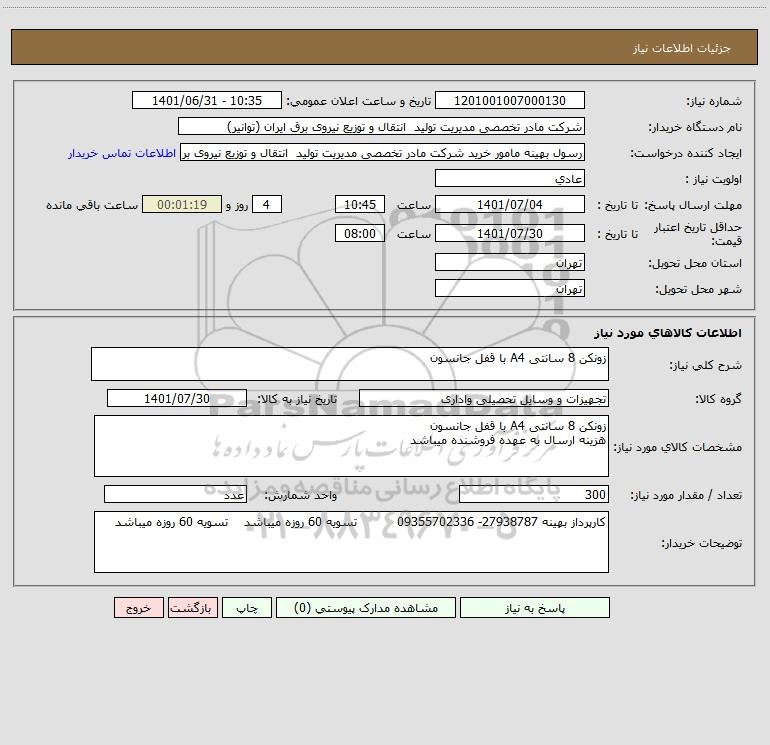Image resolution: width=770 pixels, height=745 pixels.
Task: Click the تاریخ نیاز به کالا field
Action: point(177,398)
